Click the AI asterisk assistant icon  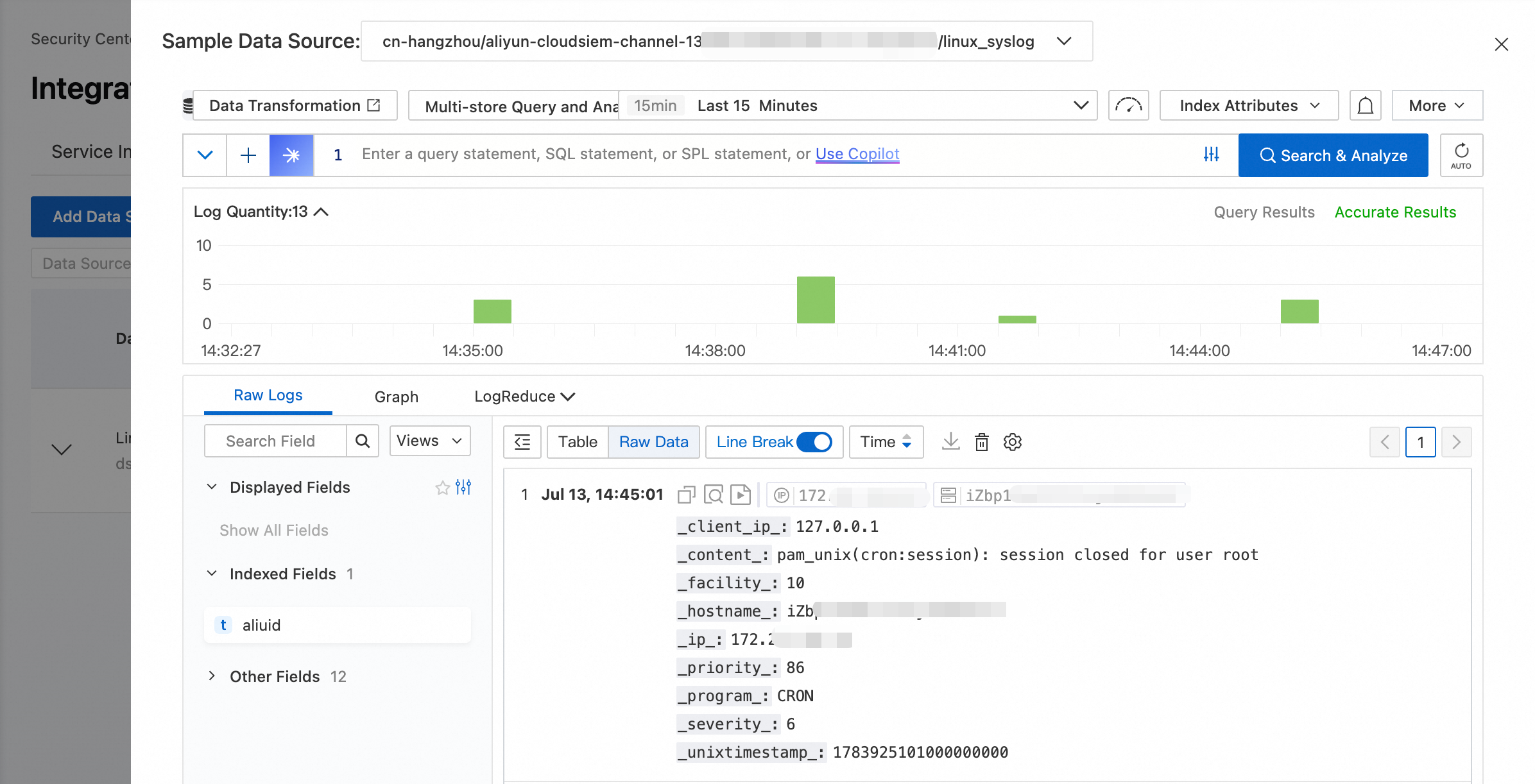(x=291, y=155)
